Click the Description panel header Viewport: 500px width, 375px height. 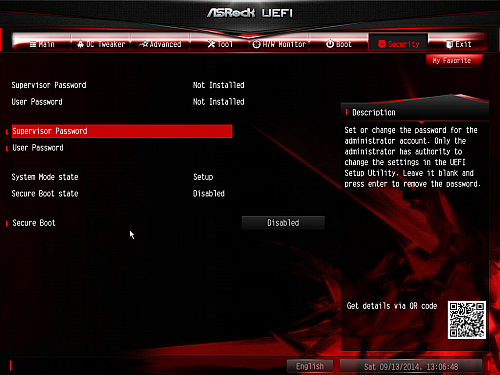[415, 112]
